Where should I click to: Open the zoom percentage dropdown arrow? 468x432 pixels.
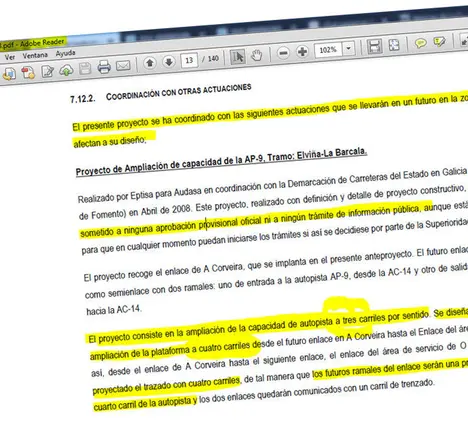(348, 48)
